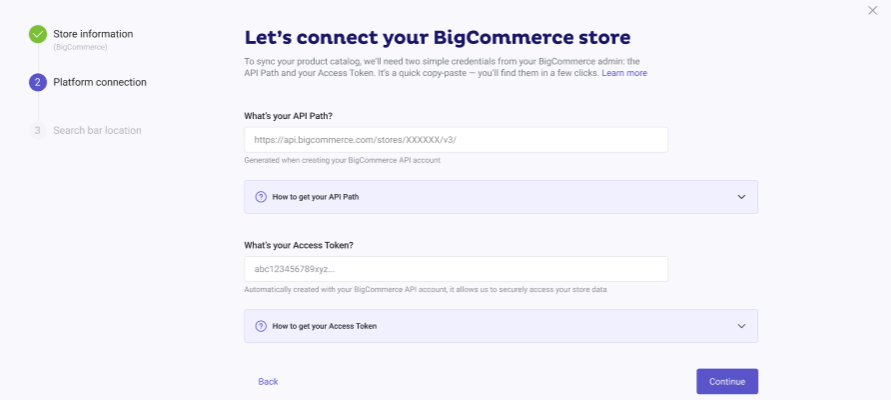Open 'How to get your API Path' section

coord(315,197)
